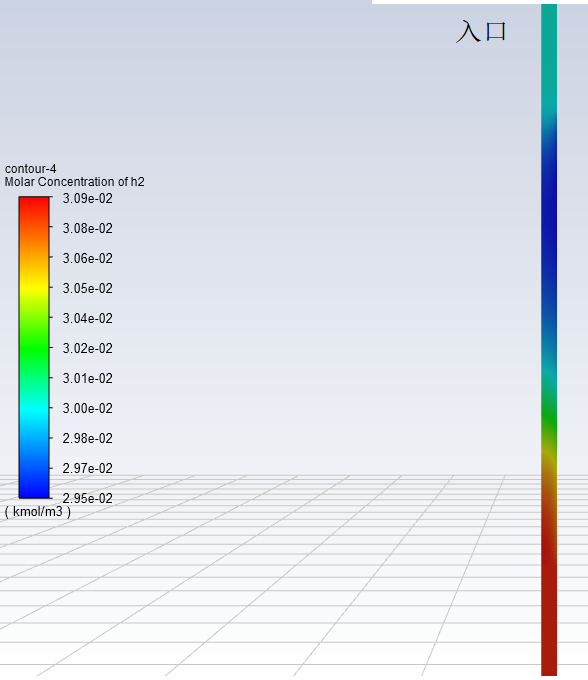Image resolution: width=588 pixels, height=680 pixels.
Task: Click the 3.04e-02 legend value
Action: click(88, 318)
